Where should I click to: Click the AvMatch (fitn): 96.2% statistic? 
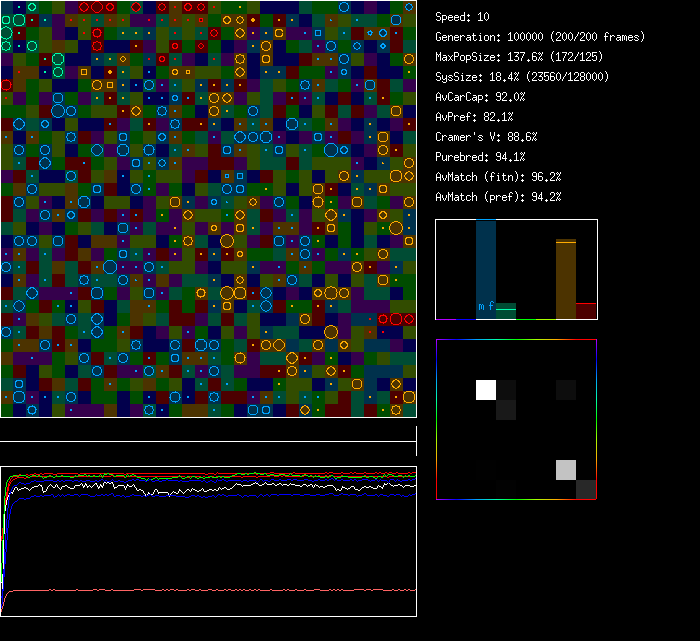coord(498,177)
